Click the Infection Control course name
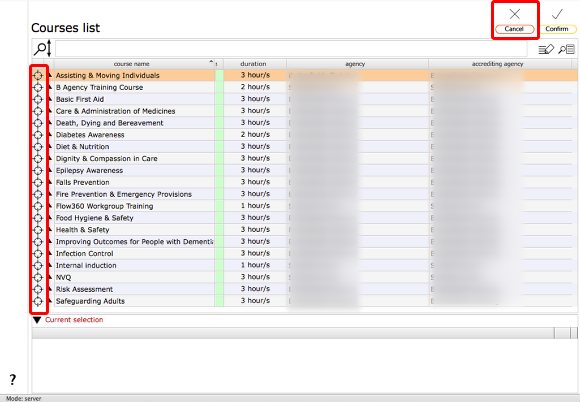 tap(84, 253)
